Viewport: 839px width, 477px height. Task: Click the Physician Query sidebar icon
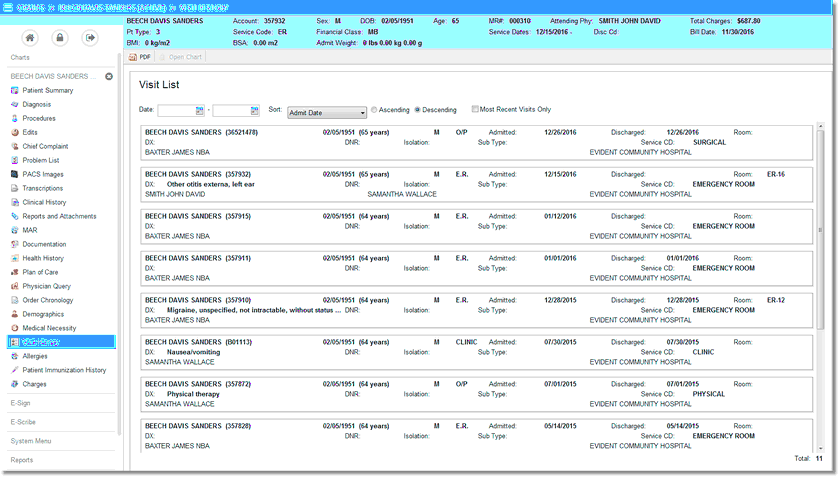pos(15,286)
